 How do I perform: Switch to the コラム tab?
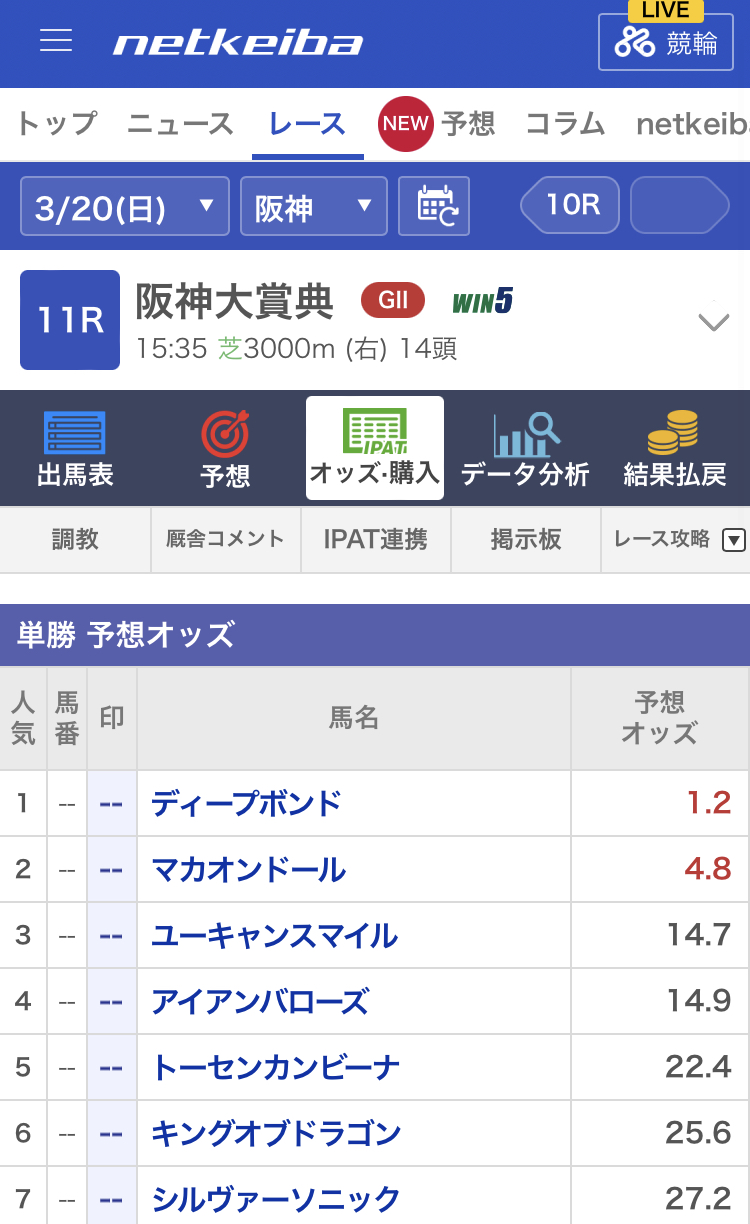pyautogui.click(x=565, y=124)
